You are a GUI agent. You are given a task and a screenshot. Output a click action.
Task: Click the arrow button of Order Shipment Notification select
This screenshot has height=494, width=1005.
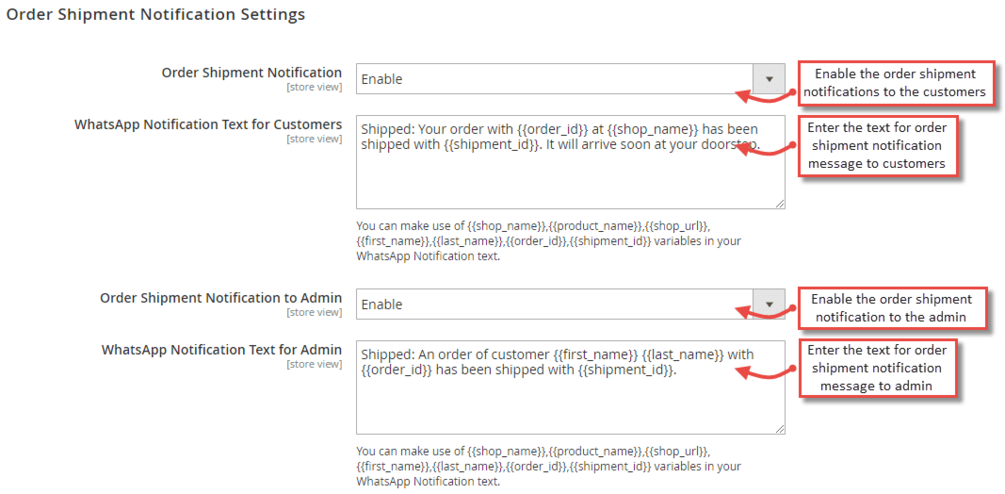pos(769,79)
